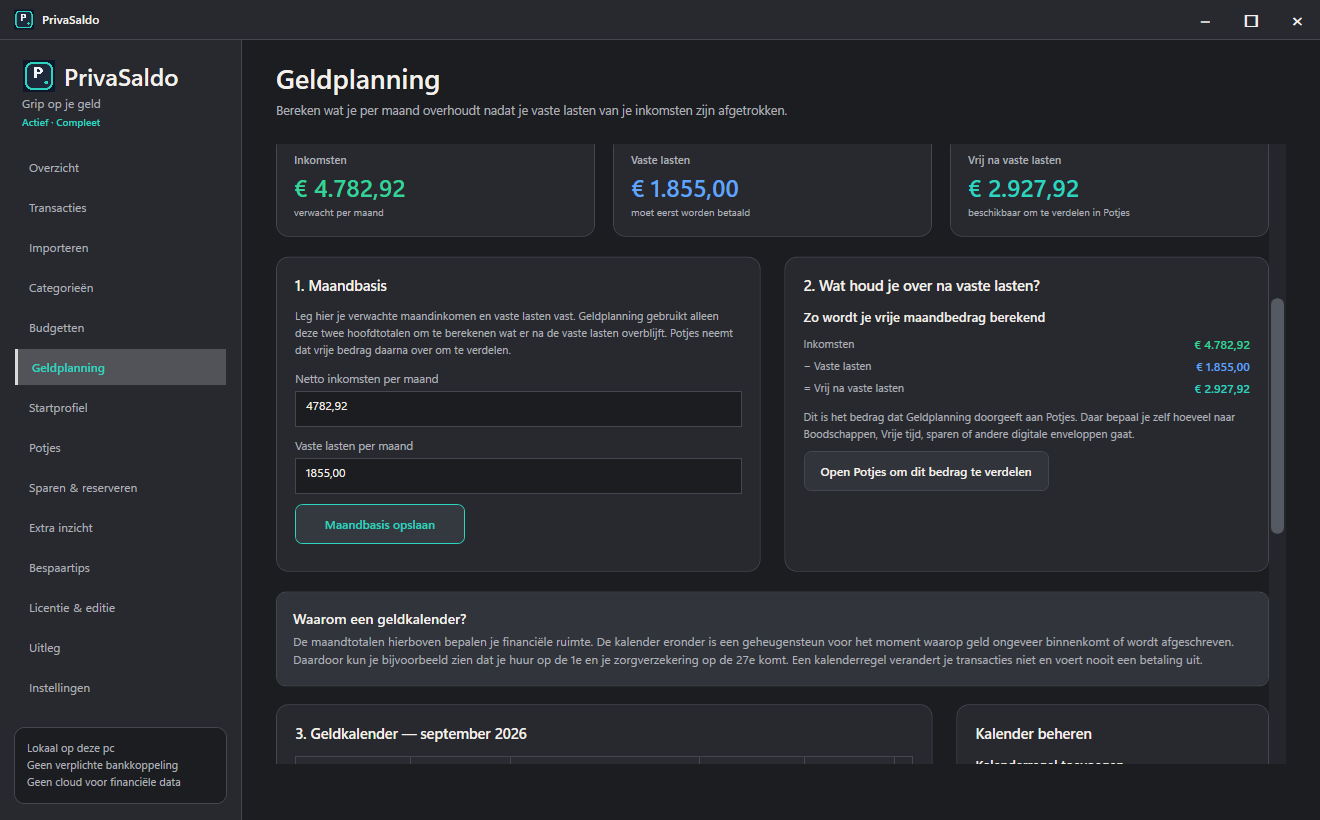The width and height of the screenshot is (1320, 820).
Task: Click 'Zo wordt je vrije maandbedrag berekend'
Action: (x=924, y=318)
